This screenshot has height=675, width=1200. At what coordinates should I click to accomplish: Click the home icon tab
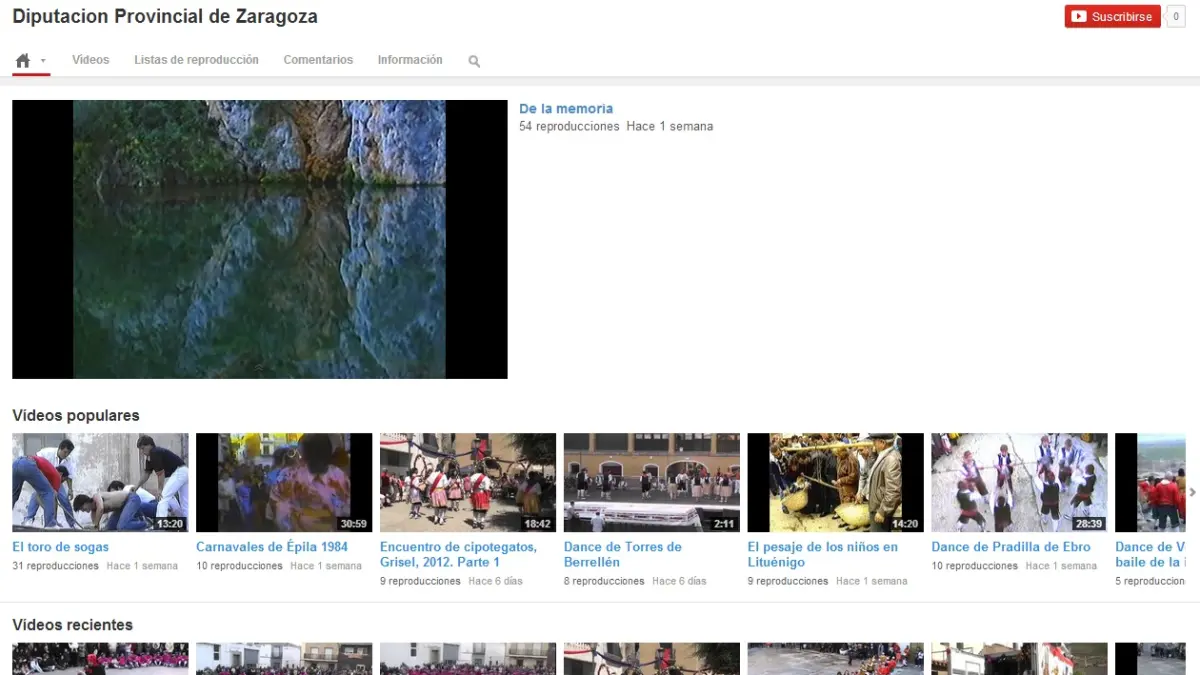click(x=23, y=60)
